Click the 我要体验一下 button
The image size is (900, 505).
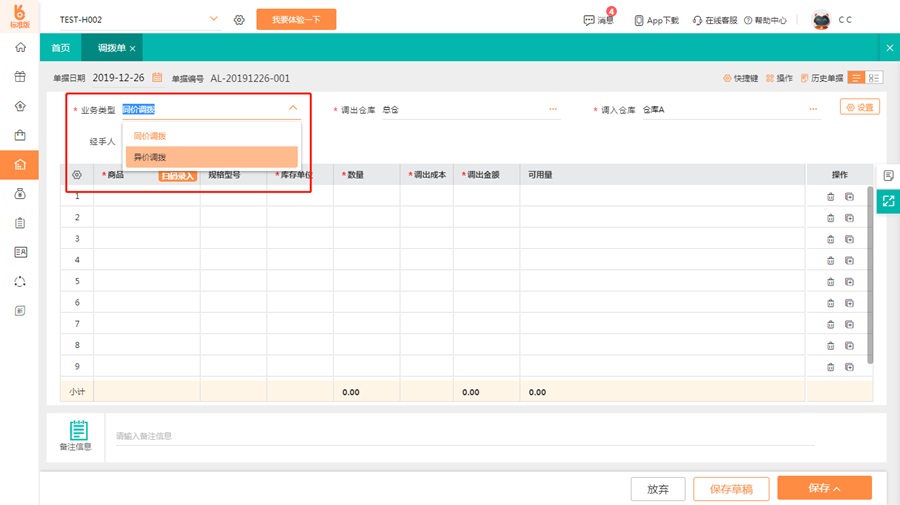(x=296, y=20)
